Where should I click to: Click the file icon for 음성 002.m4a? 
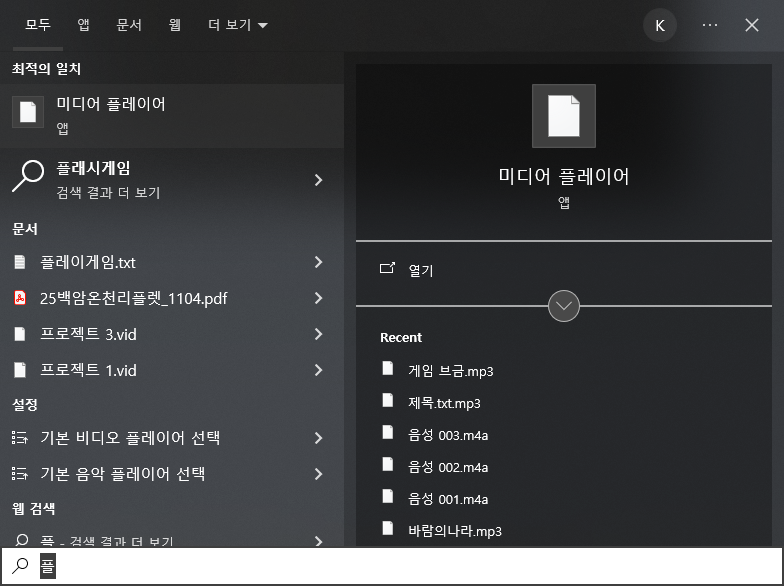[388, 464]
